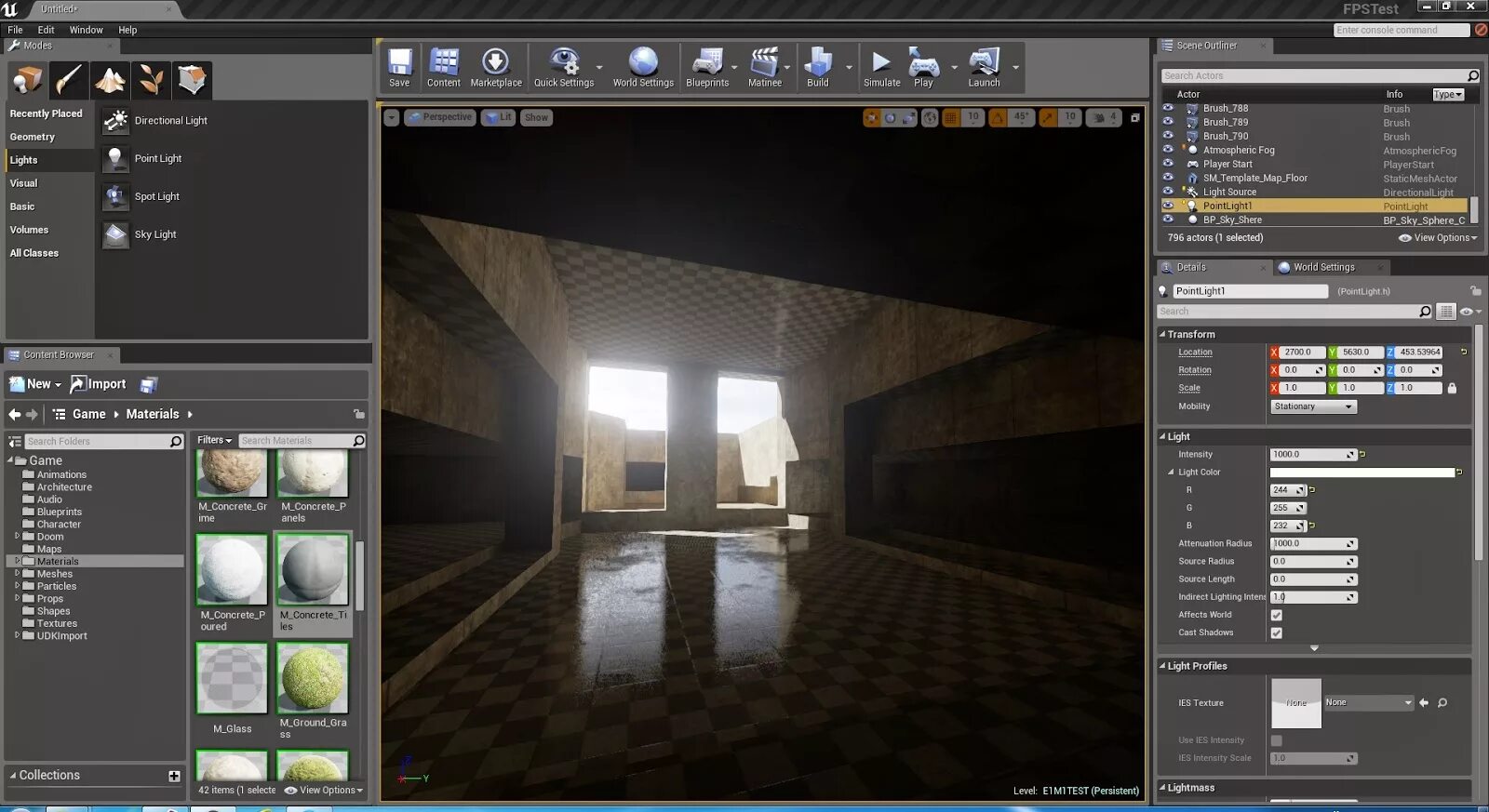Image resolution: width=1489 pixels, height=812 pixels.
Task: Toggle the Cast Shadows checkbox
Action: 1277,632
